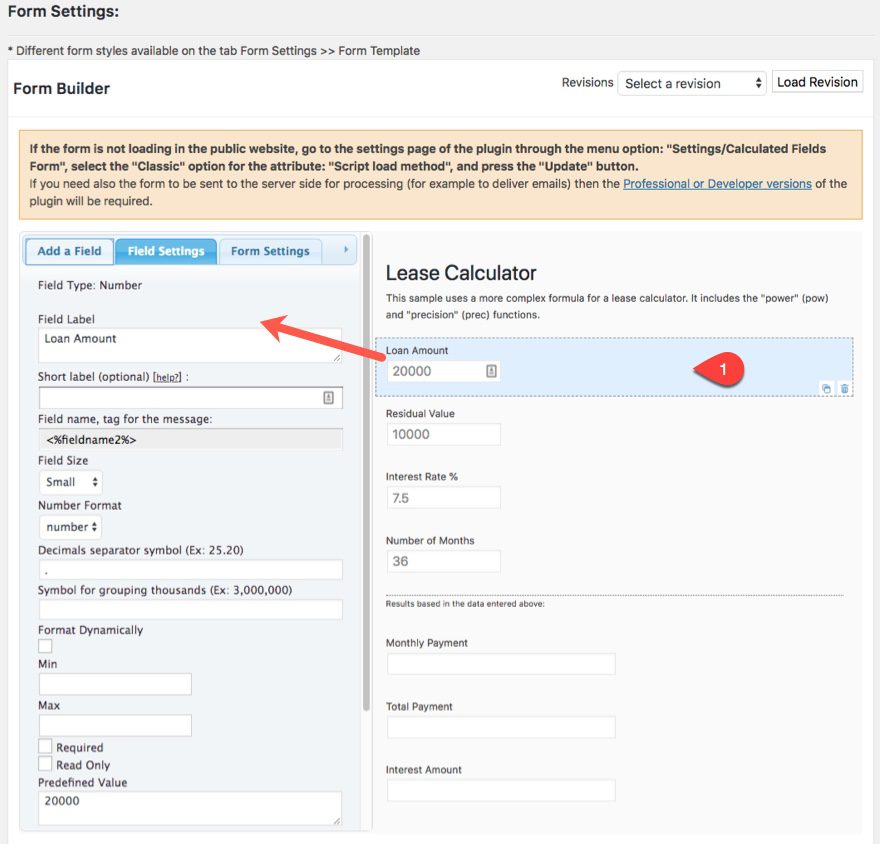Click the Field Label text area
The height and width of the screenshot is (844, 880).
[x=190, y=345]
